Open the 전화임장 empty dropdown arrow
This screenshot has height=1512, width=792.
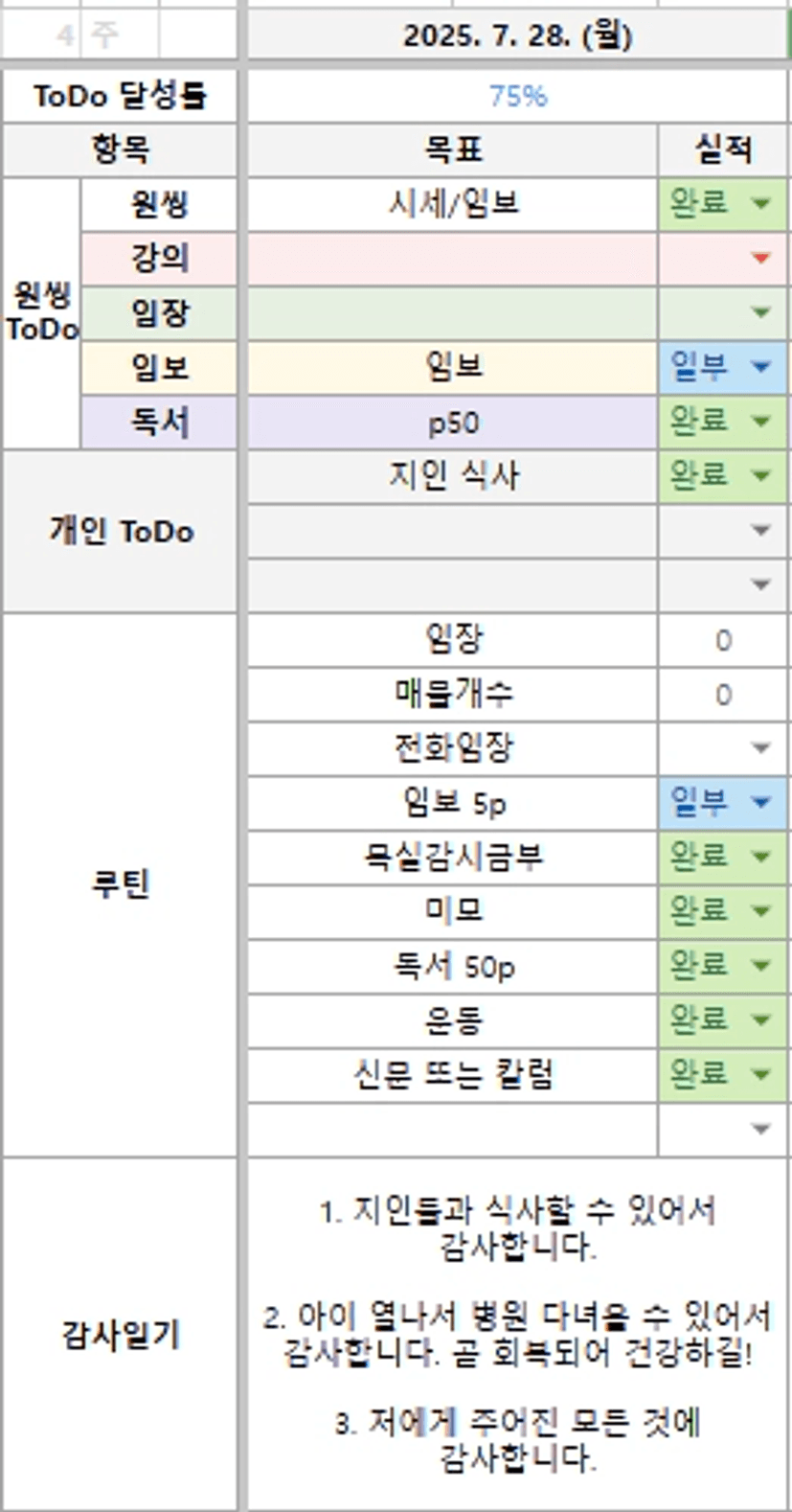tap(761, 747)
